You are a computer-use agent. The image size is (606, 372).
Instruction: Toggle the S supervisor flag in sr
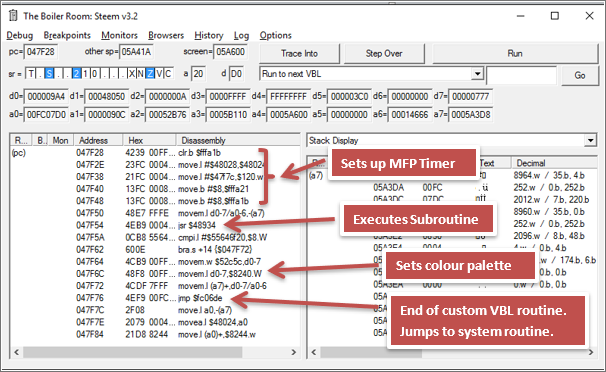(49, 74)
